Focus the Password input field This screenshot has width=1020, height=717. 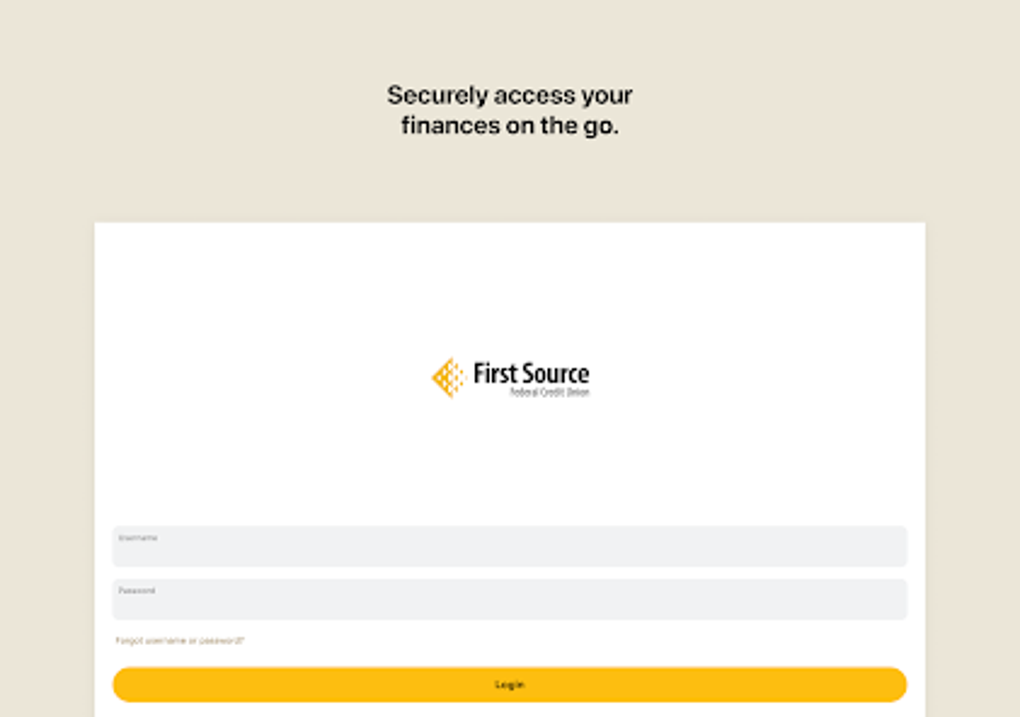(510, 603)
